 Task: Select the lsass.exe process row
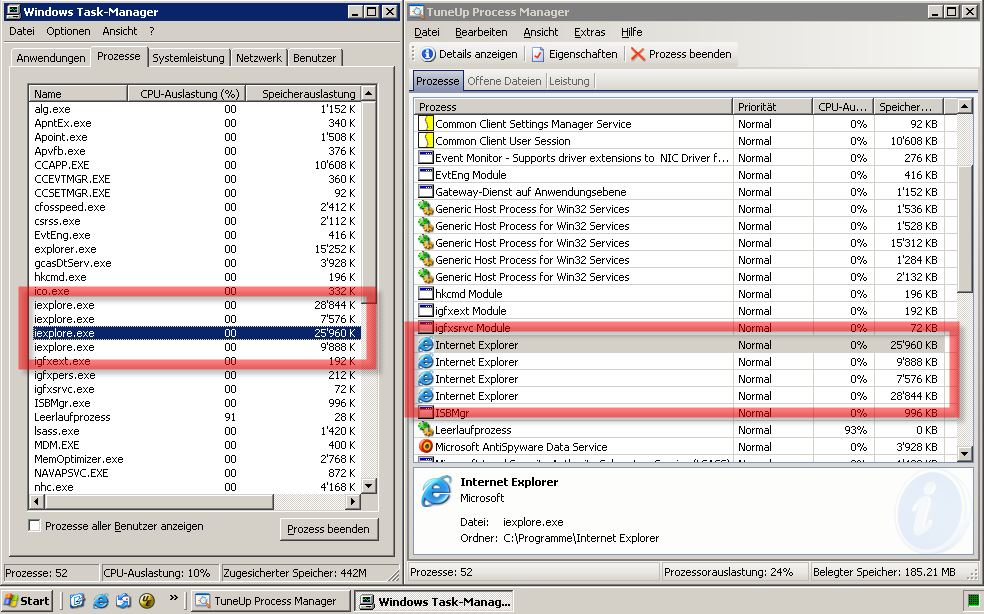point(195,431)
